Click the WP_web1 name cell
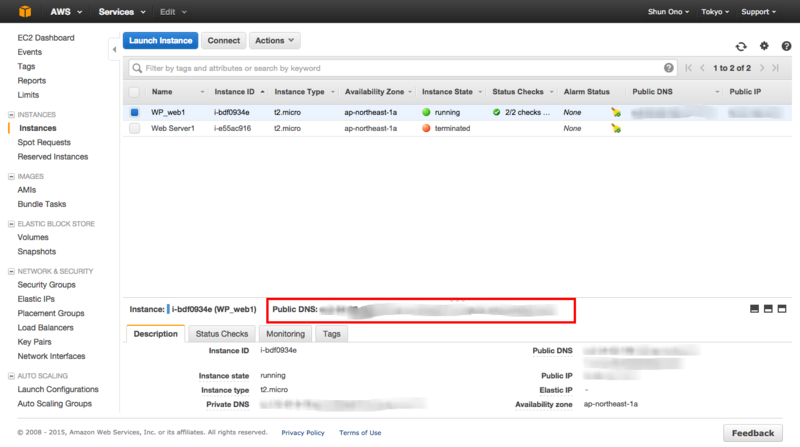800x447 pixels. click(x=168, y=112)
